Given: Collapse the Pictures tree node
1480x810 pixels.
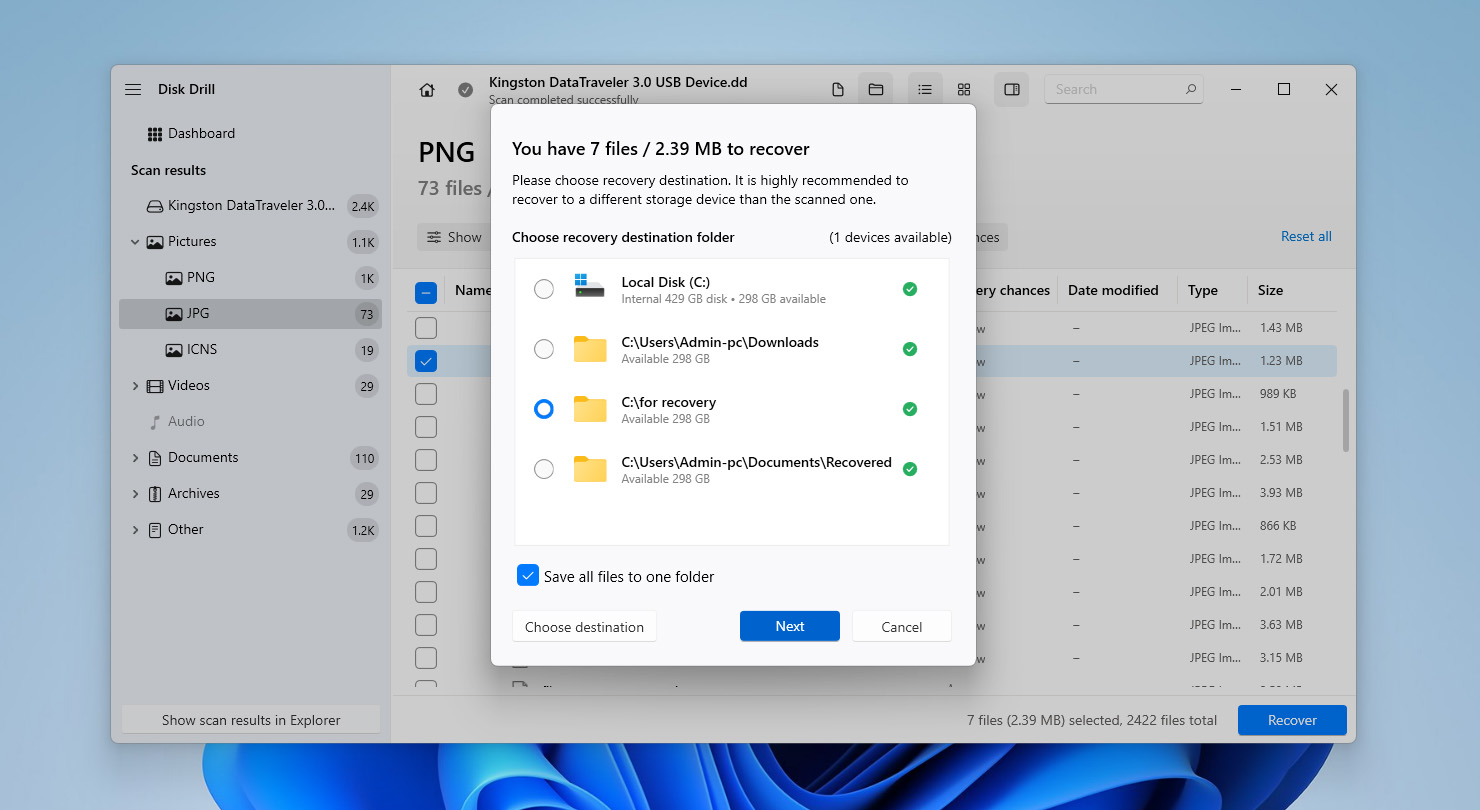Looking at the screenshot, I should (x=135, y=242).
